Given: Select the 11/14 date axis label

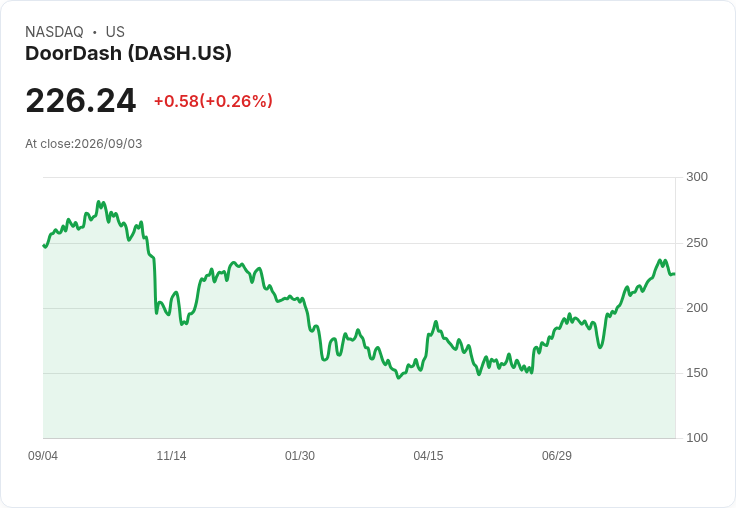Looking at the screenshot, I should pyautogui.click(x=171, y=455).
